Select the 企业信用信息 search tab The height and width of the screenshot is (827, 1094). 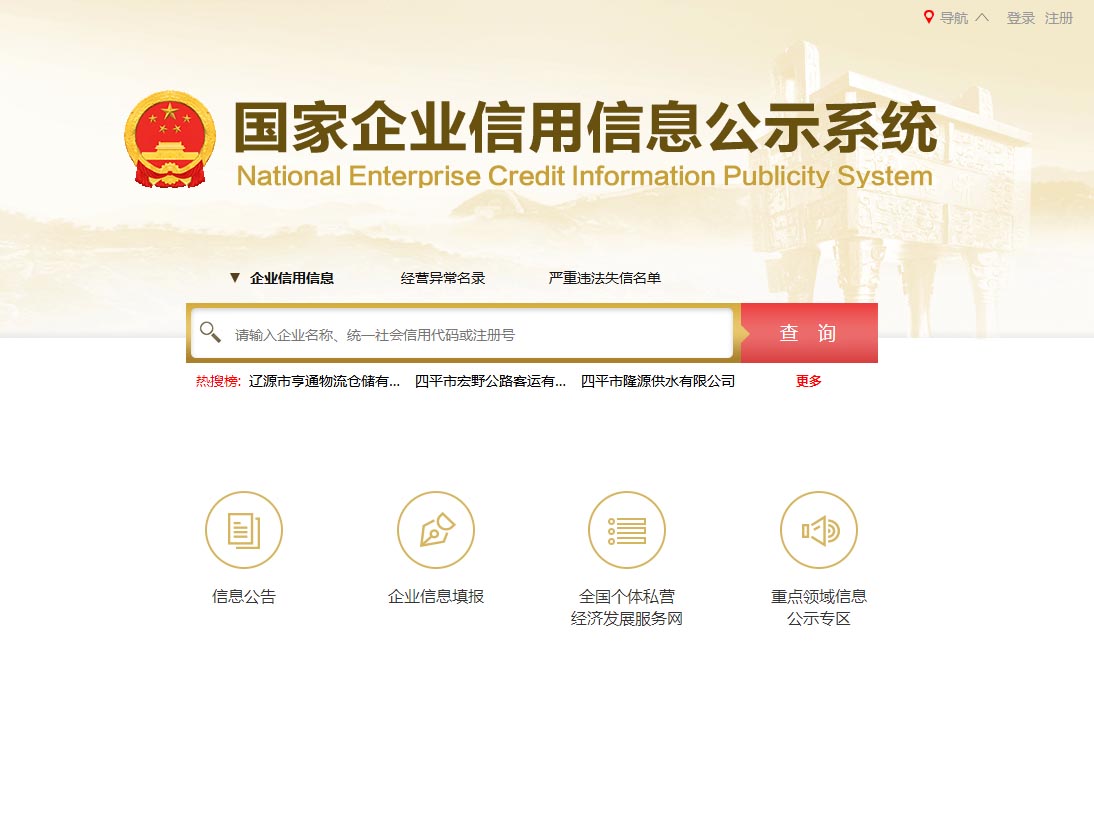[292, 278]
